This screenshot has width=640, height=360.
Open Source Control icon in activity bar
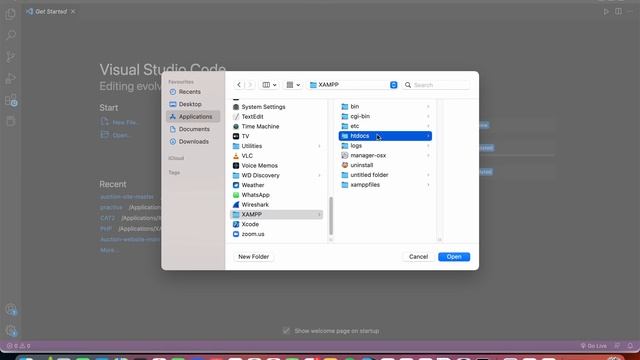click(11, 57)
